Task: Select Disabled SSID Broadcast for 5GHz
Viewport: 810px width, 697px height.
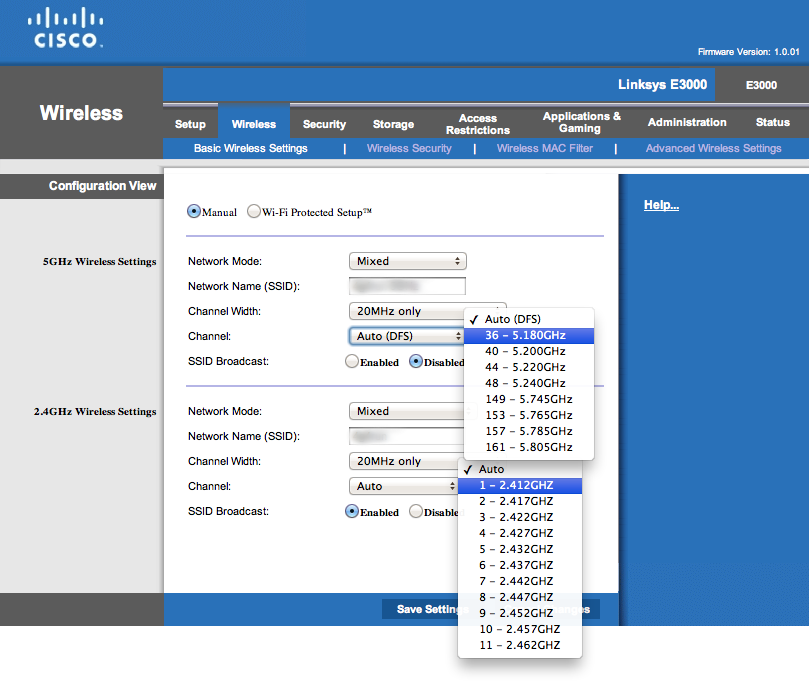Action: point(416,361)
